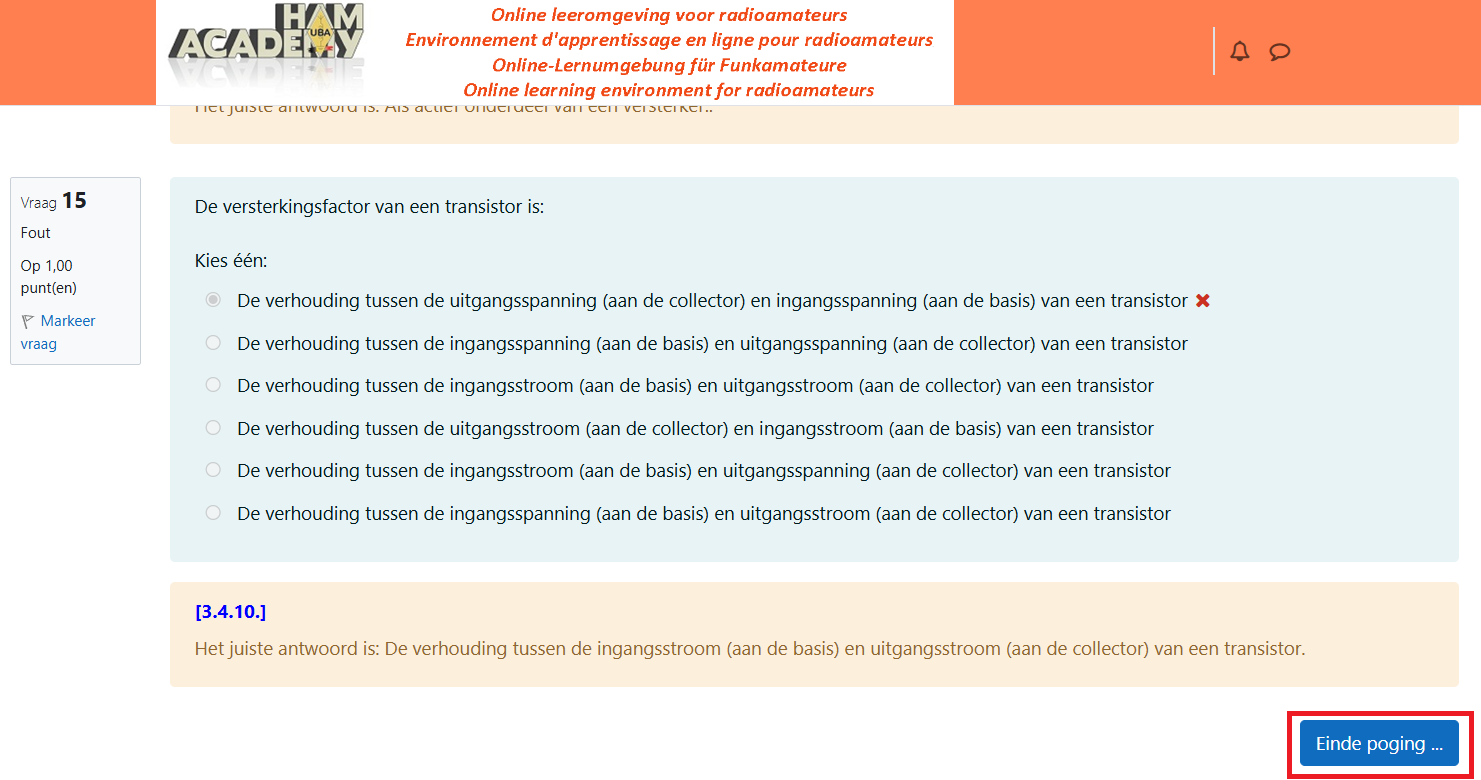1481x780 pixels.
Task: Click the 'Op 1,00 punt(en)' score text
Action: click(49, 277)
